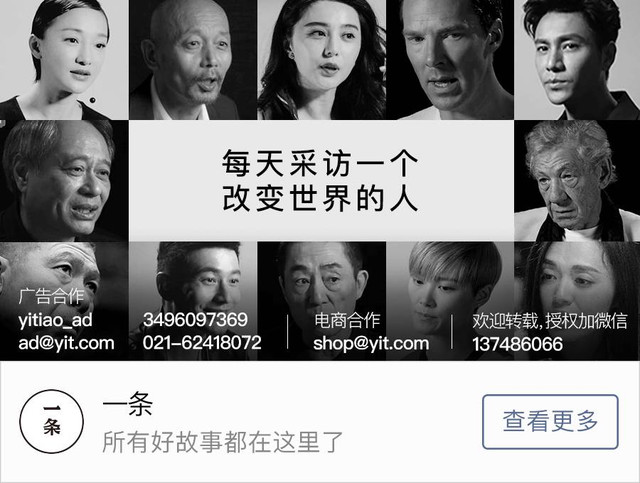Click the 欢迎转载,授权加微信 text

(550, 321)
